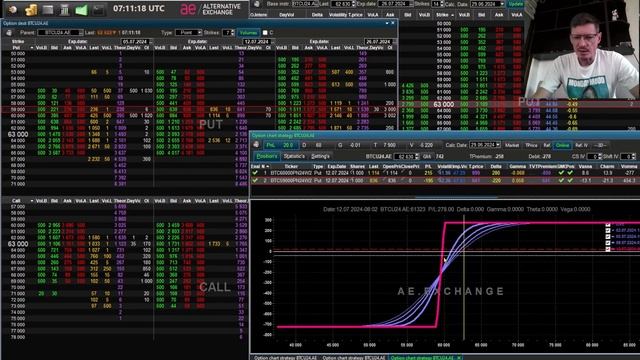Screen dimensions: 640x360
Task: Click the Volumes button in Option desk
Action: pos(248,33)
